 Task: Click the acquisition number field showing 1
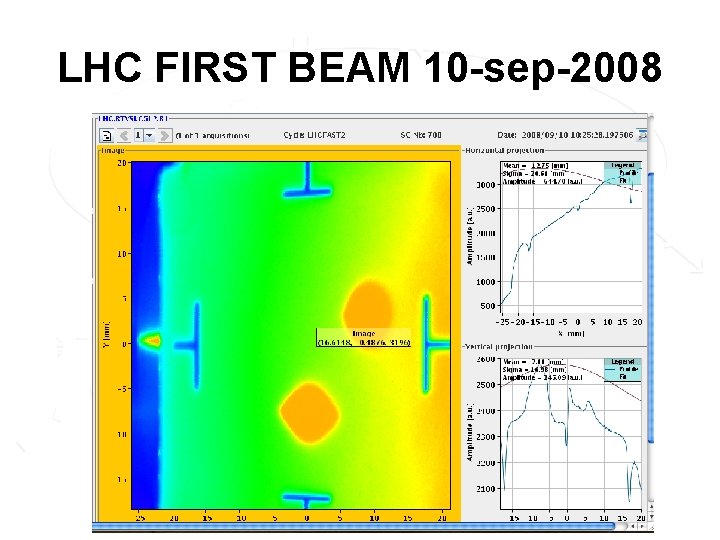click(x=138, y=135)
